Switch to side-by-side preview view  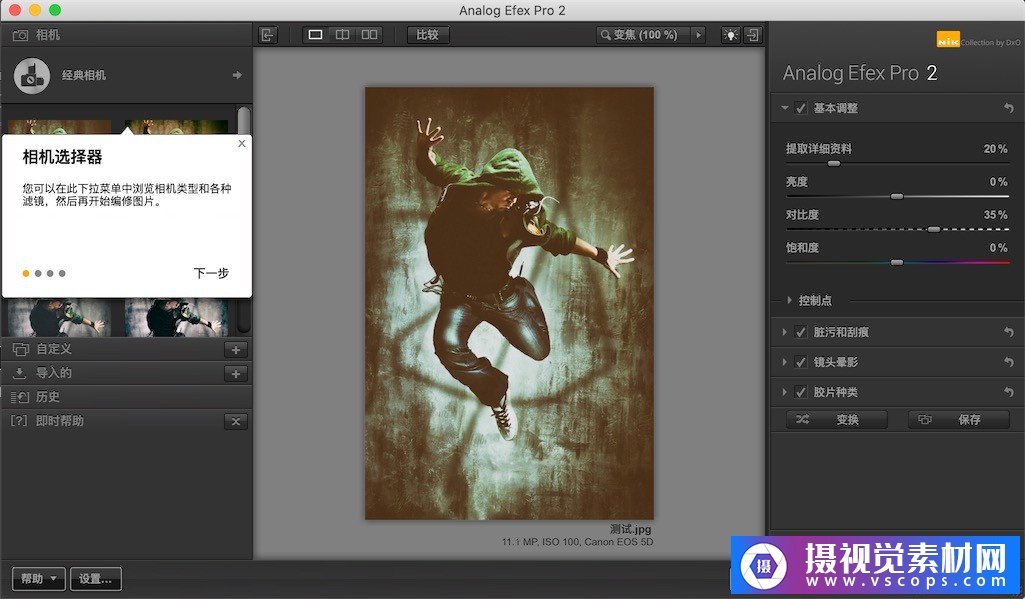click(x=369, y=35)
